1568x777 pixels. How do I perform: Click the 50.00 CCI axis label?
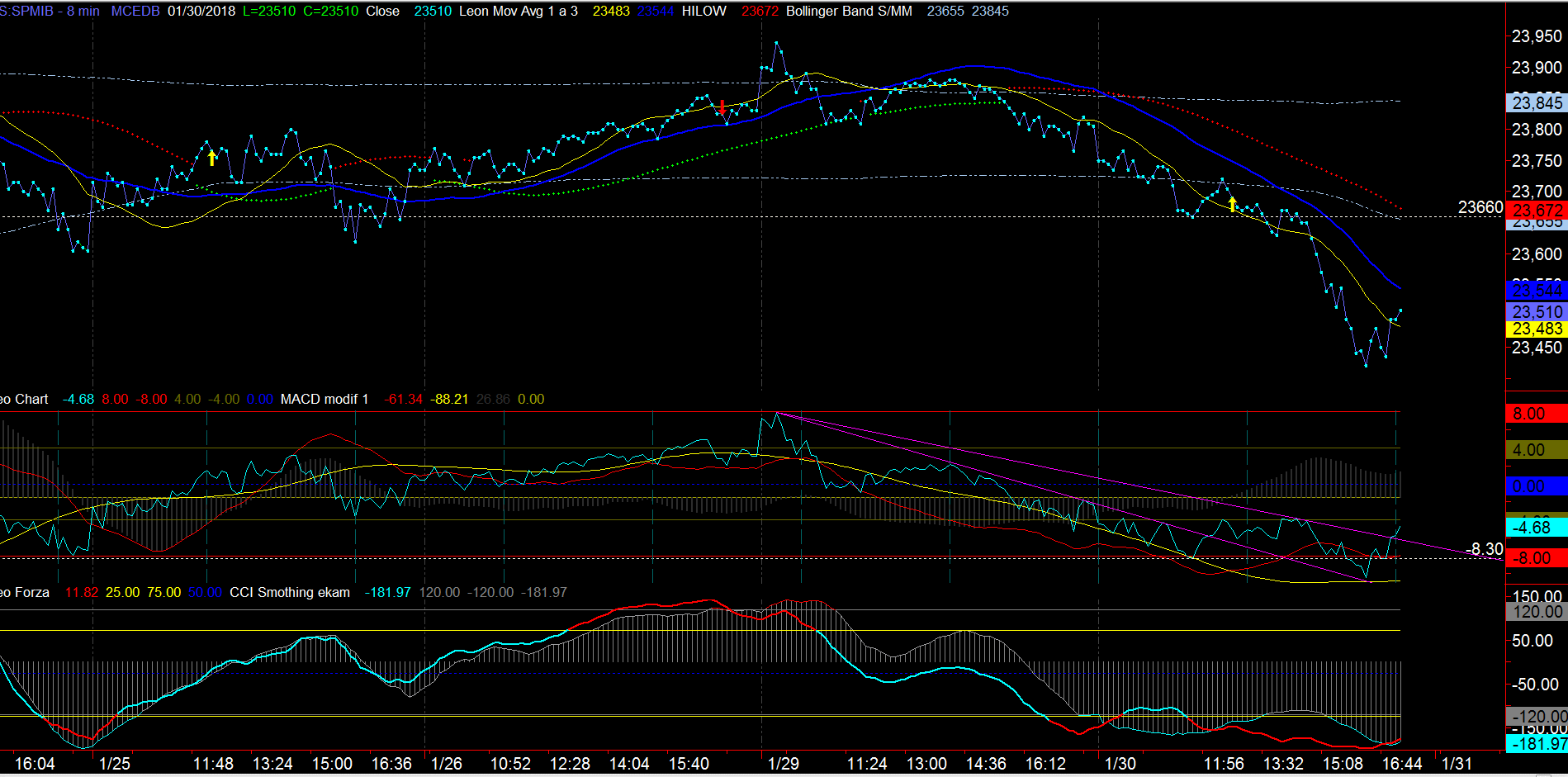(1532, 641)
